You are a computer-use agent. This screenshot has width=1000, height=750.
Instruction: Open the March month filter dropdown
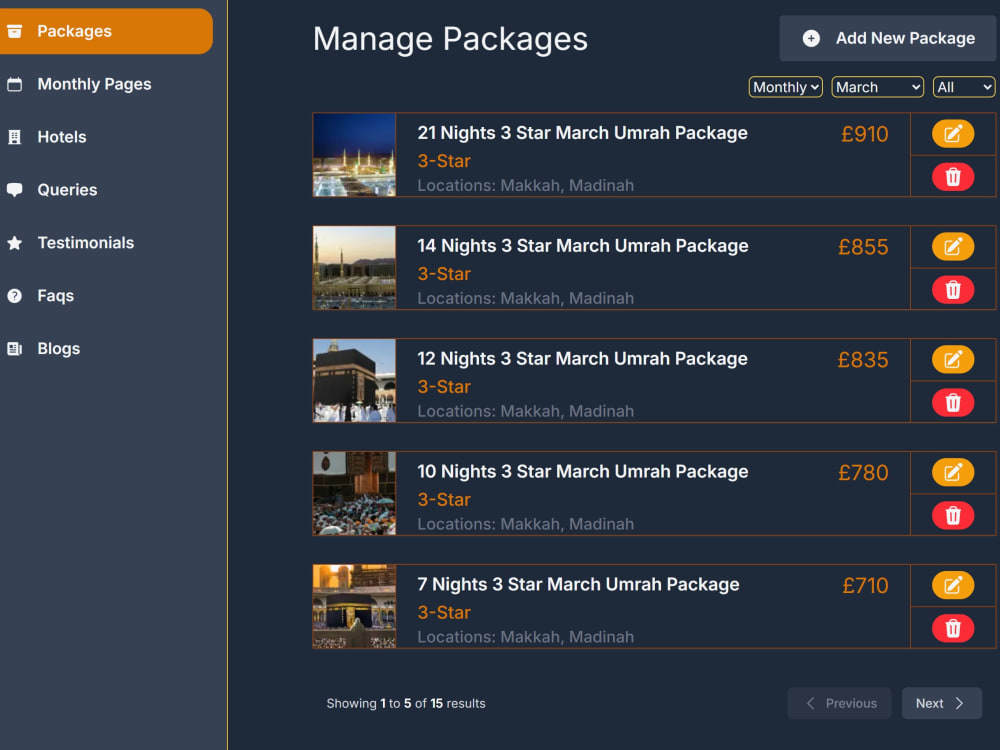877,87
